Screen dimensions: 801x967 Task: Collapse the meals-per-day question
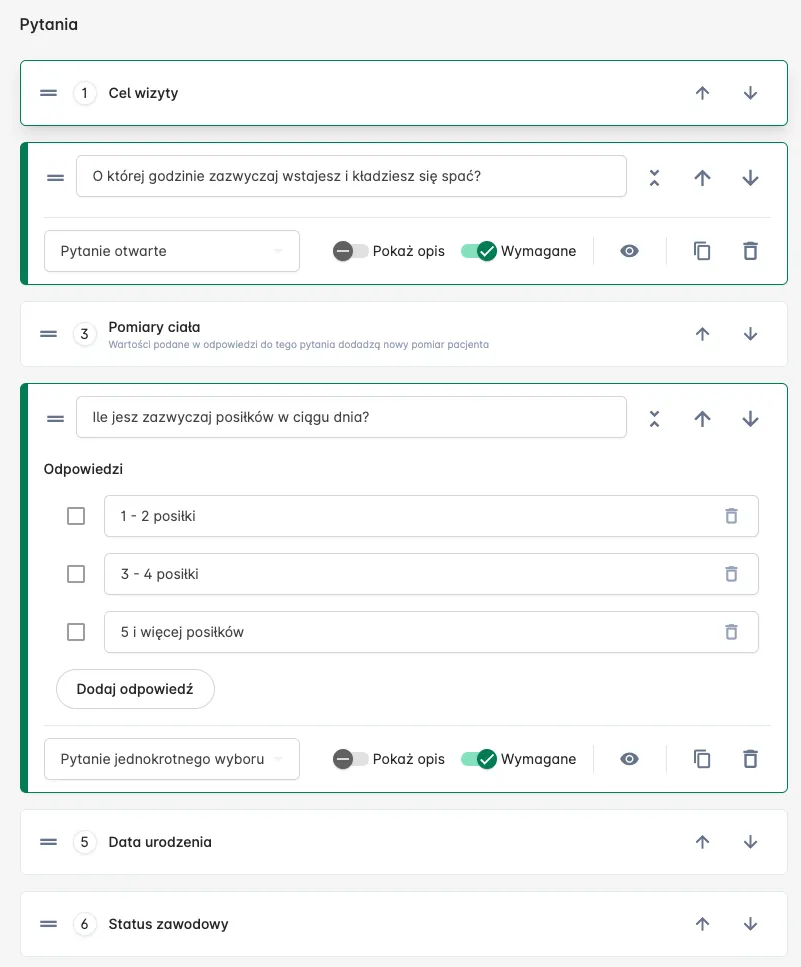click(x=654, y=419)
